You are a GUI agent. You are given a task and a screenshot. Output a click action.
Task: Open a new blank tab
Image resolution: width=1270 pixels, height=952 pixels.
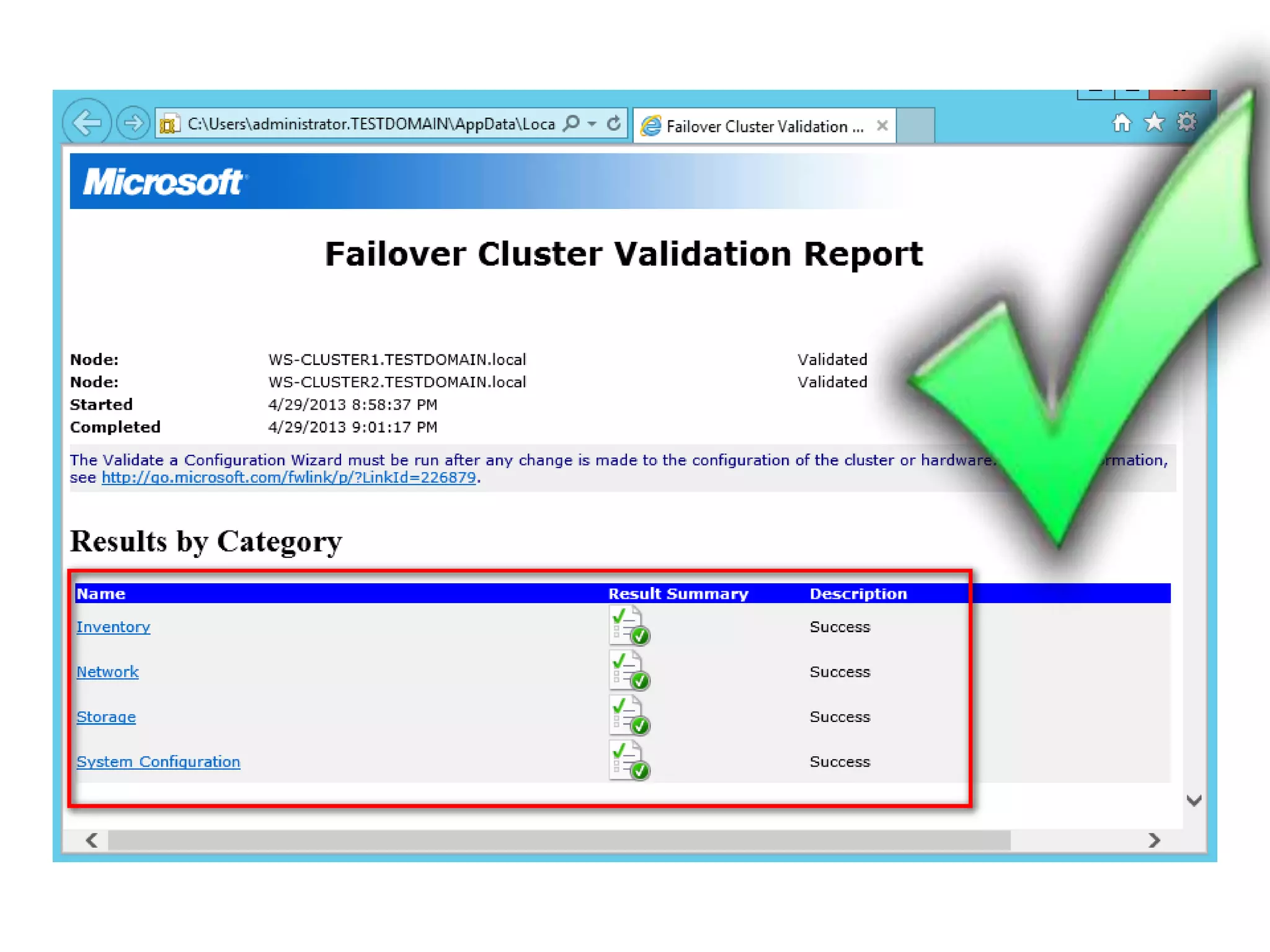click(x=915, y=126)
